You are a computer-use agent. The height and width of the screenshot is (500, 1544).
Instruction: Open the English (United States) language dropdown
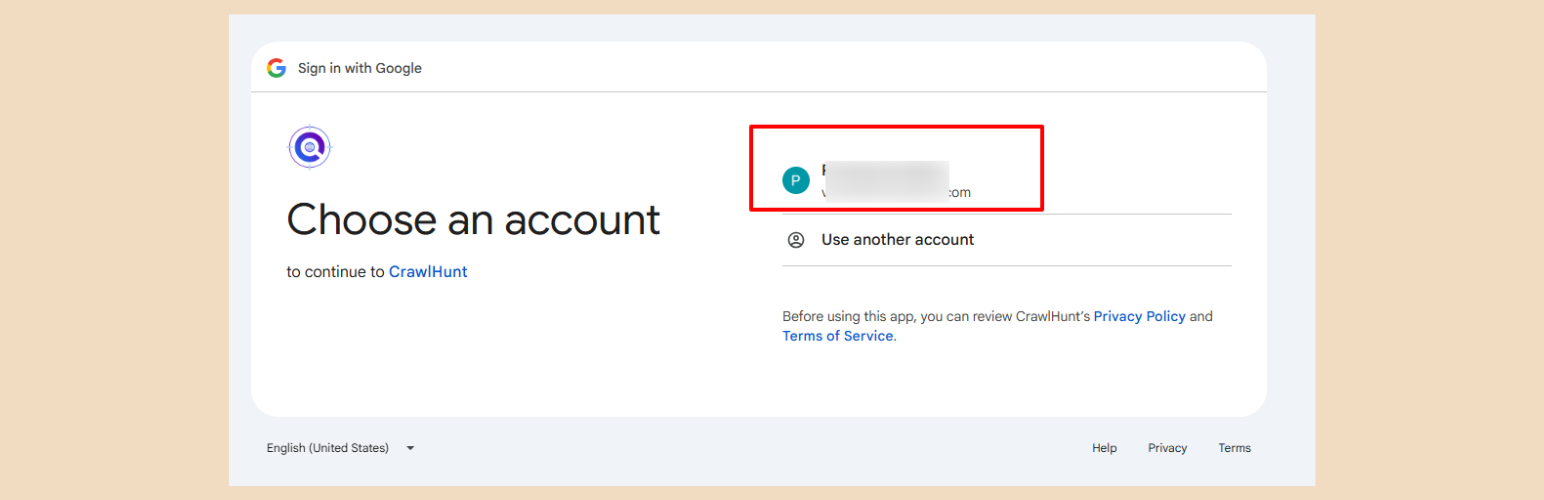340,448
